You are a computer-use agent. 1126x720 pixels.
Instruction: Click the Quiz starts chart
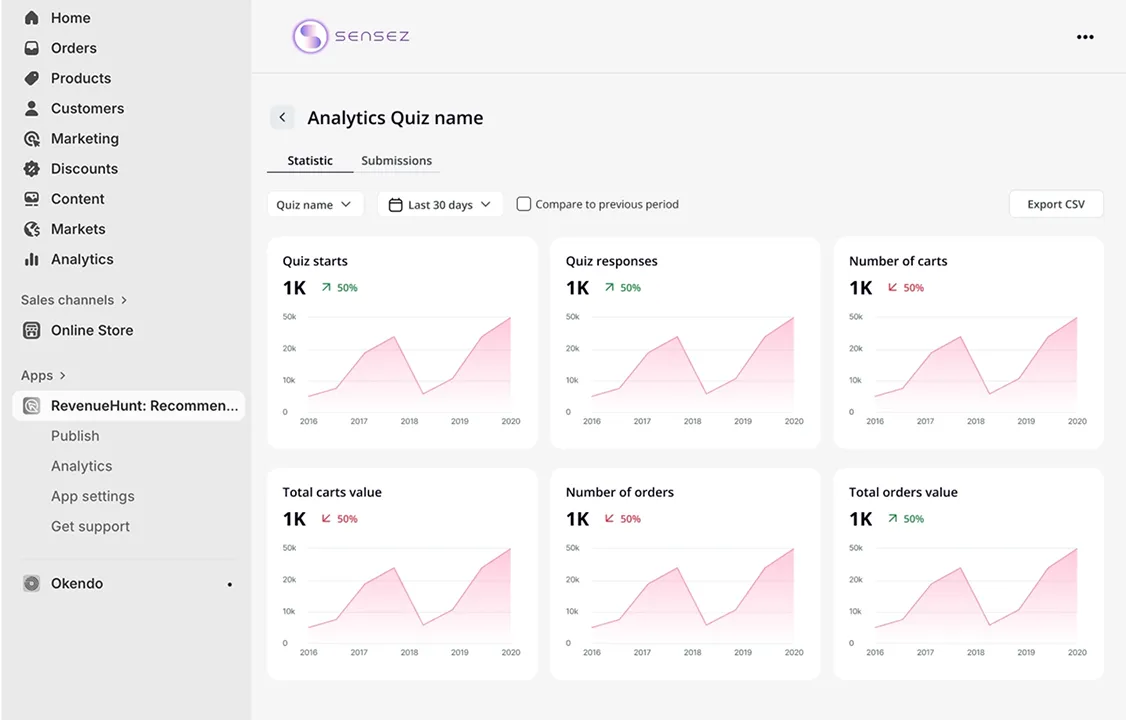tap(402, 370)
